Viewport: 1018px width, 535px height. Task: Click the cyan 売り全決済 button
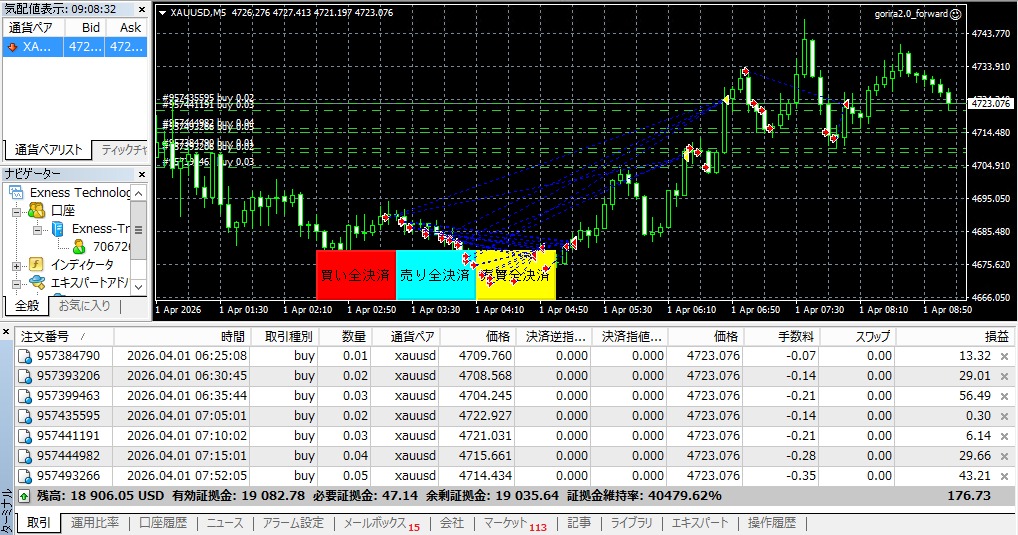tap(436, 275)
